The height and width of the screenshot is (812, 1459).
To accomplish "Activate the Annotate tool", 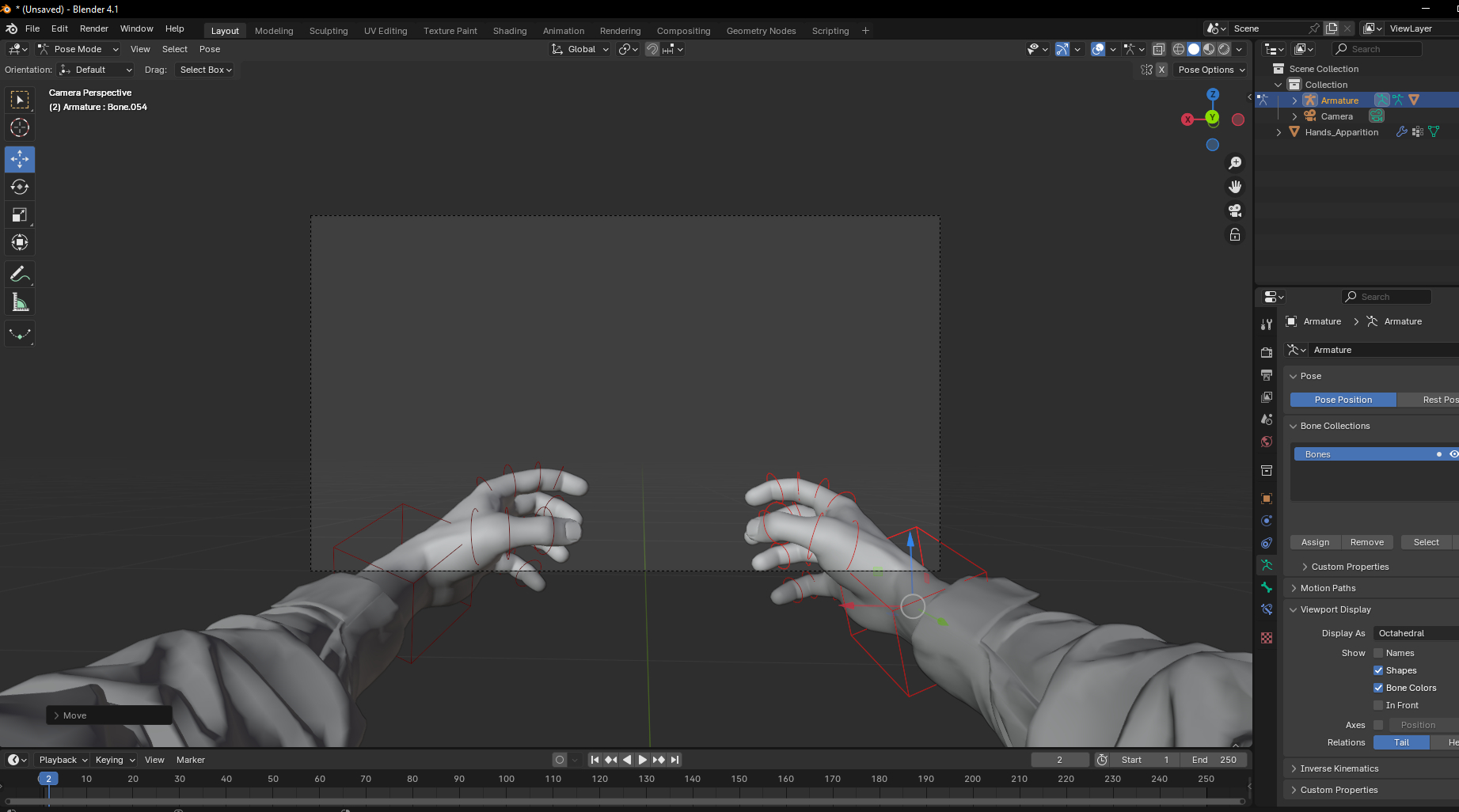I will [x=20, y=275].
